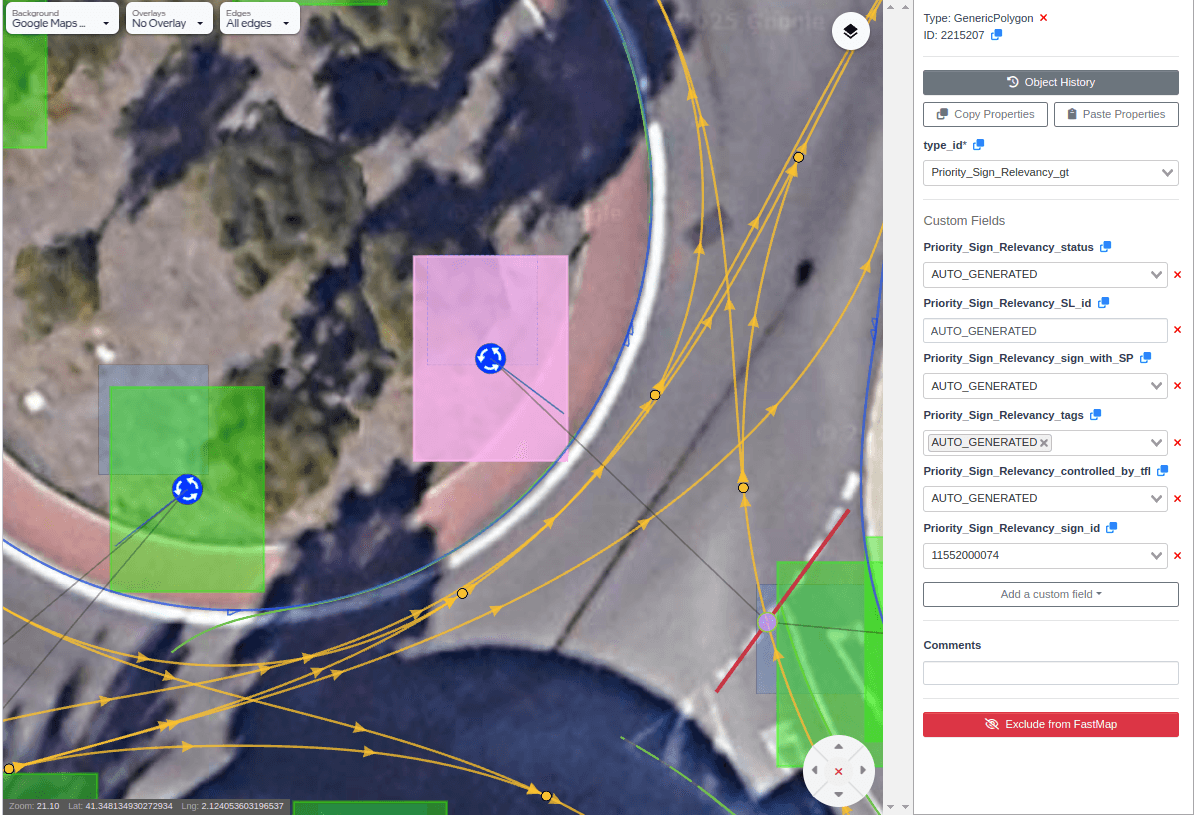The height and width of the screenshot is (815, 1194).
Task: Open the map layers button
Action: [851, 31]
